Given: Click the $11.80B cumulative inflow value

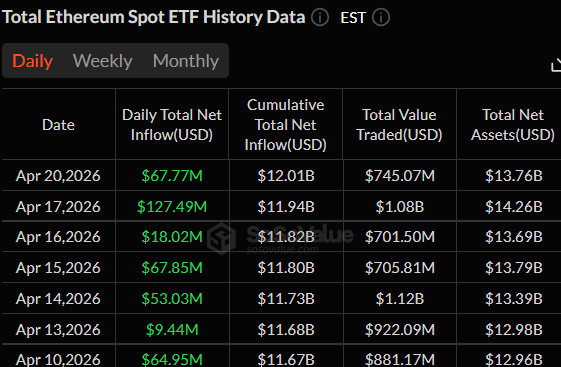Looking at the screenshot, I should pos(286,268).
